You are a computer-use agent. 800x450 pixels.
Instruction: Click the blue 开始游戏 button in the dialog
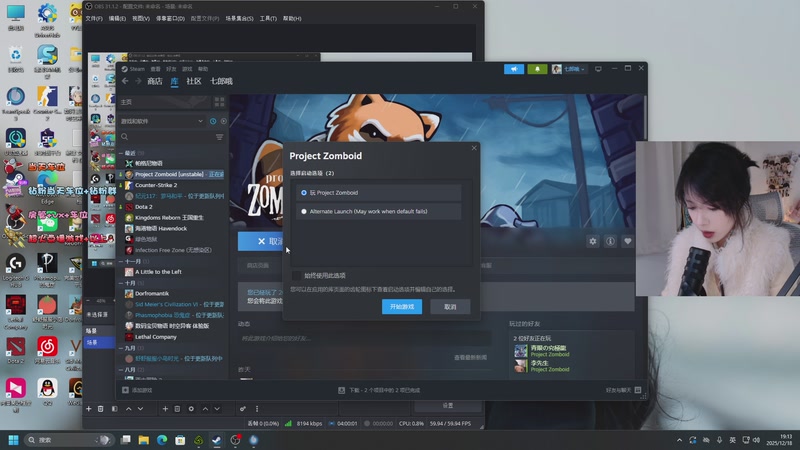tap(402, 307)
